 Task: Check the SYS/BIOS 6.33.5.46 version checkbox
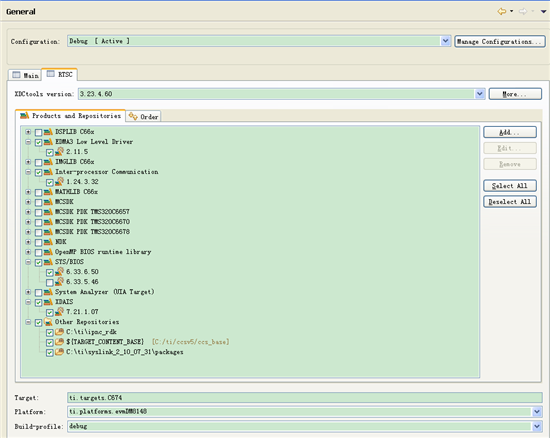(x=50, y=283)
